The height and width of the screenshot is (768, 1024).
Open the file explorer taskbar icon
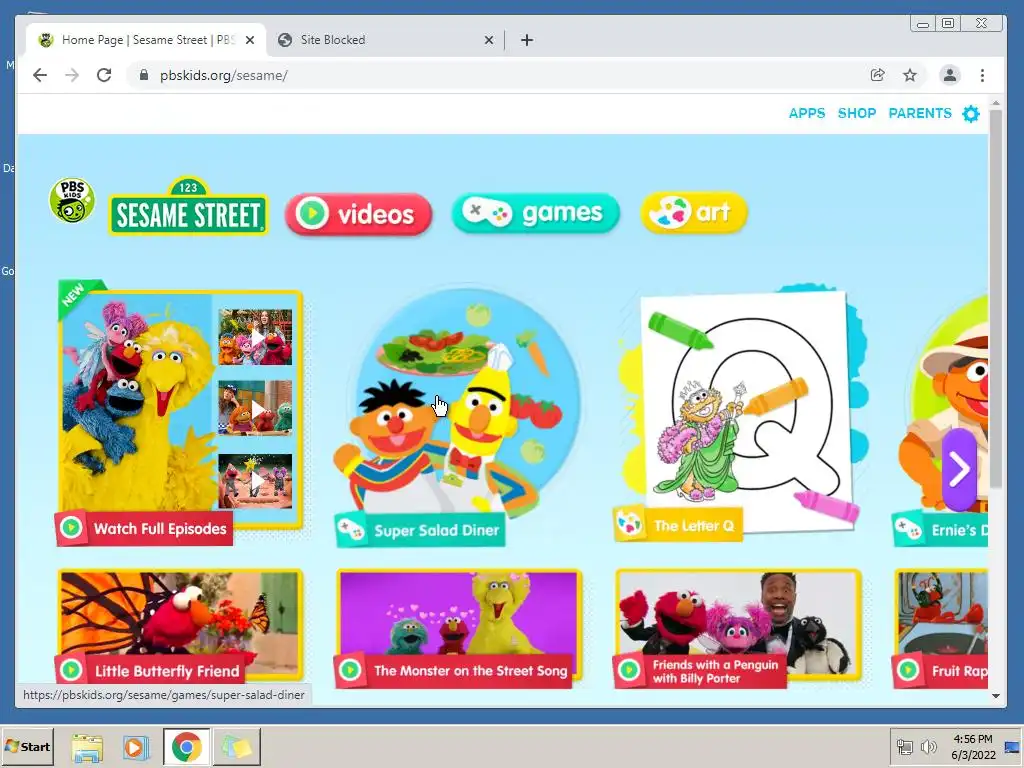pos(87,747)
